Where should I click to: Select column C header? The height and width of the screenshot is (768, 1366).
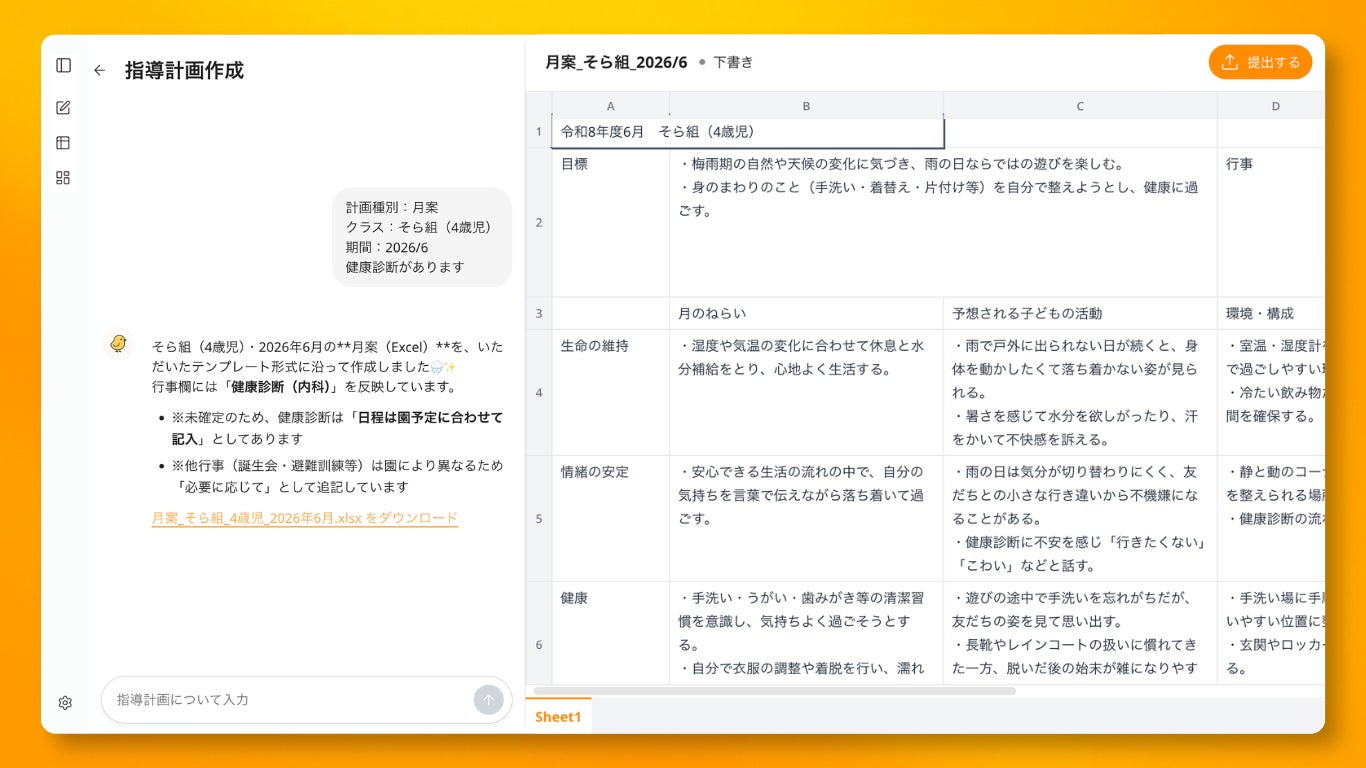coord(1080,106)
